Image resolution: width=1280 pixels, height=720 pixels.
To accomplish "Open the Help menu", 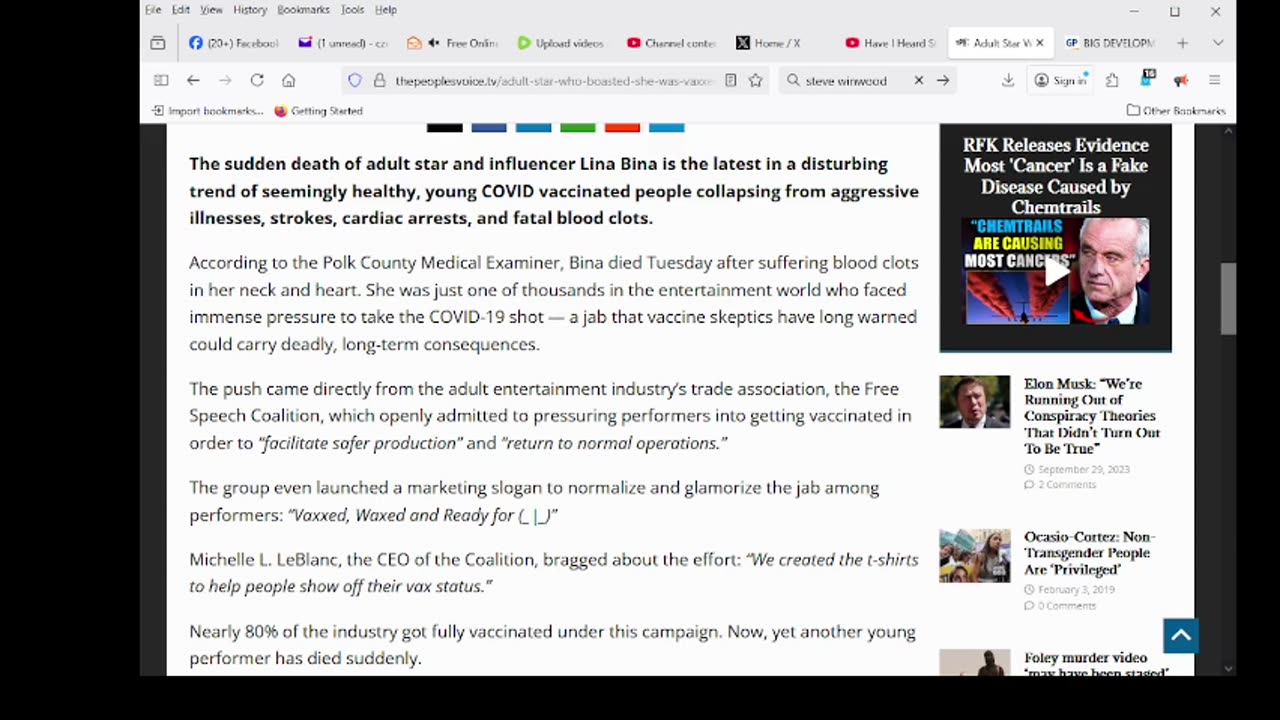I will [386, 9].
